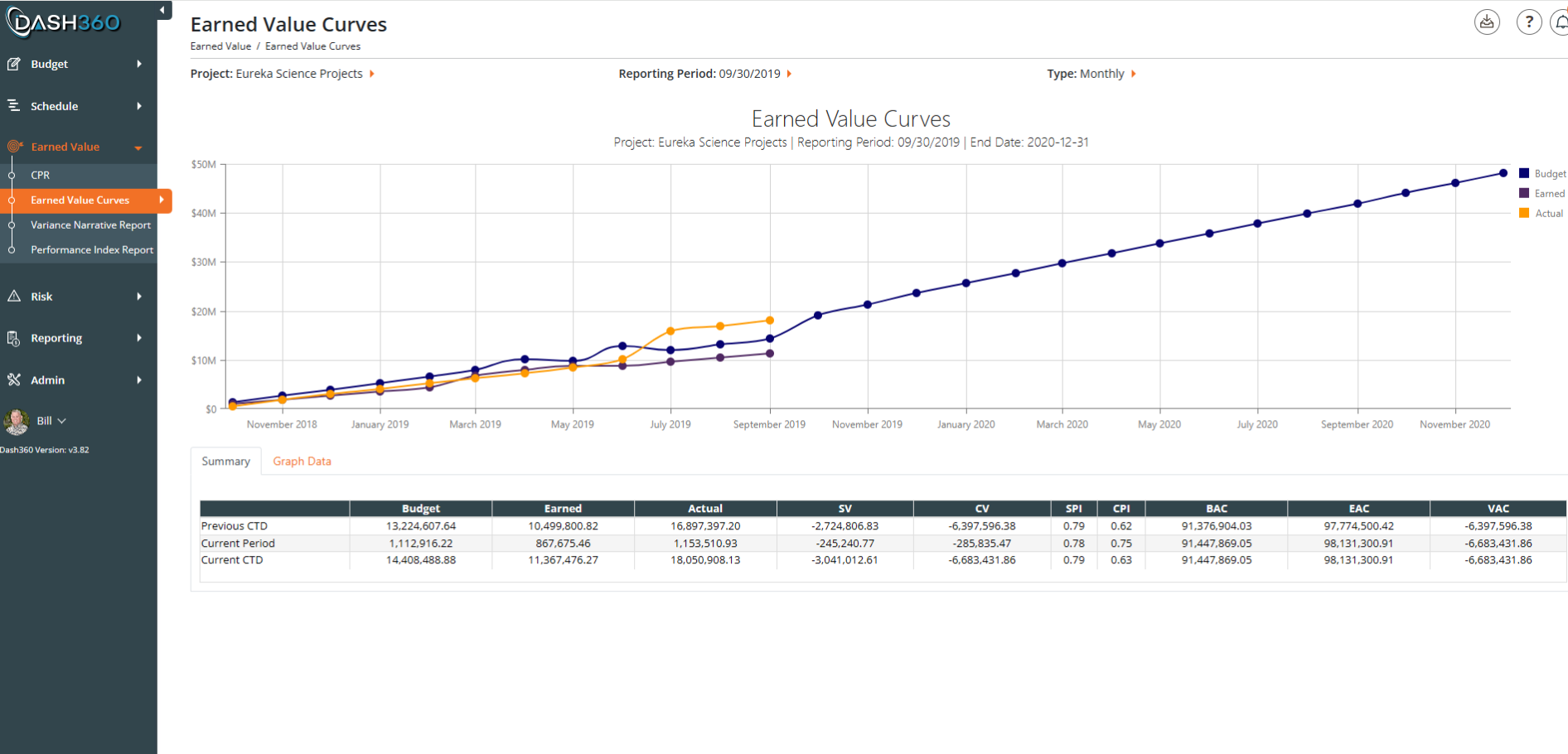This screenshot has height=754, width=1568.
Task: Switch to the Graph Data tab
Action: click(302, 462)
